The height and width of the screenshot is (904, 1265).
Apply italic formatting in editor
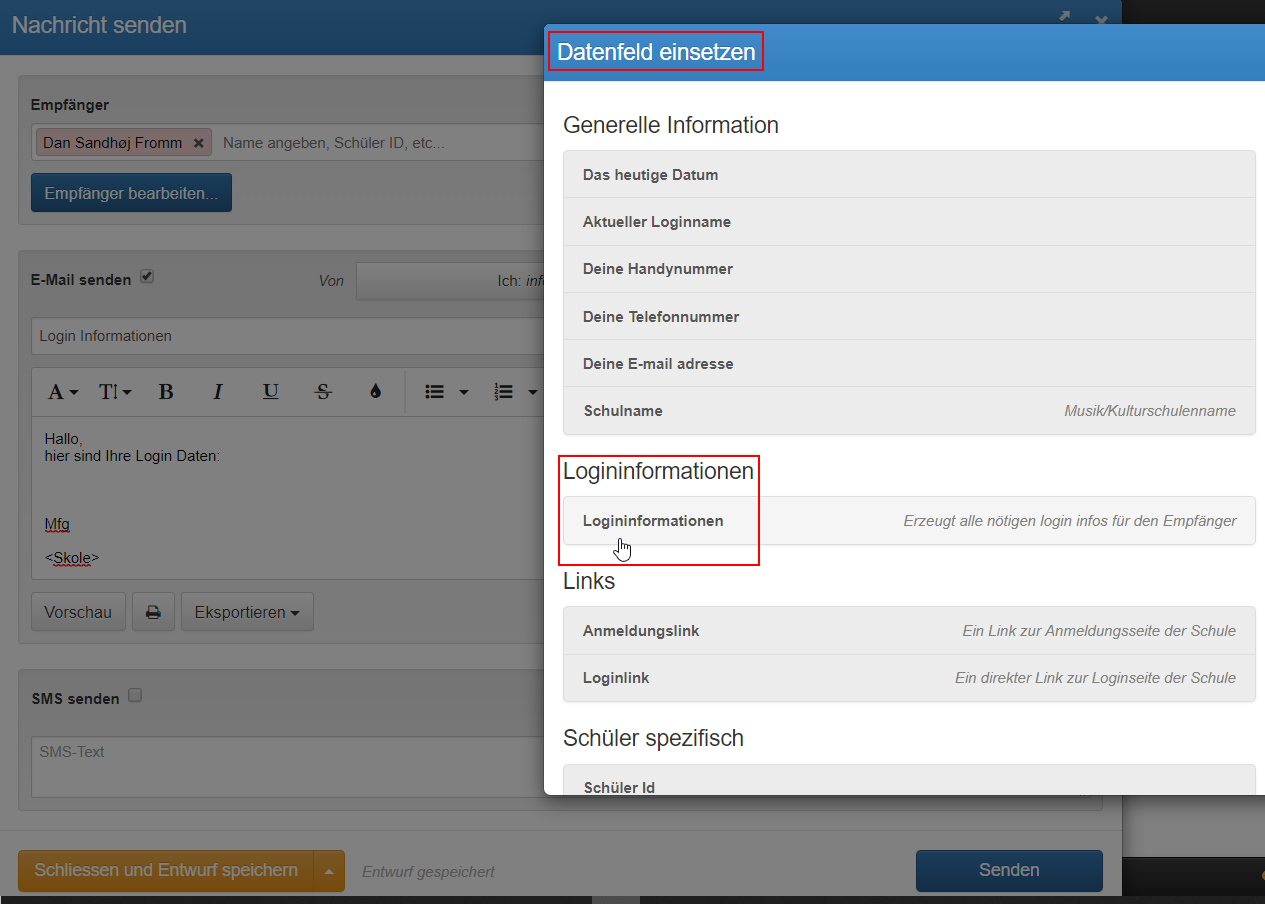pos(218,392)
